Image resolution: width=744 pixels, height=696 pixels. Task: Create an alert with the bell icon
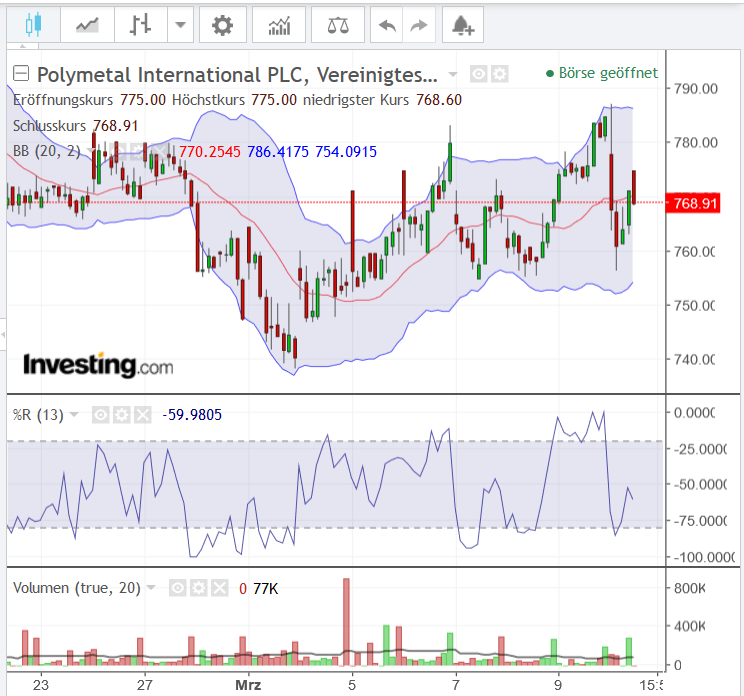pyautogui.click(x=463, y=25)
